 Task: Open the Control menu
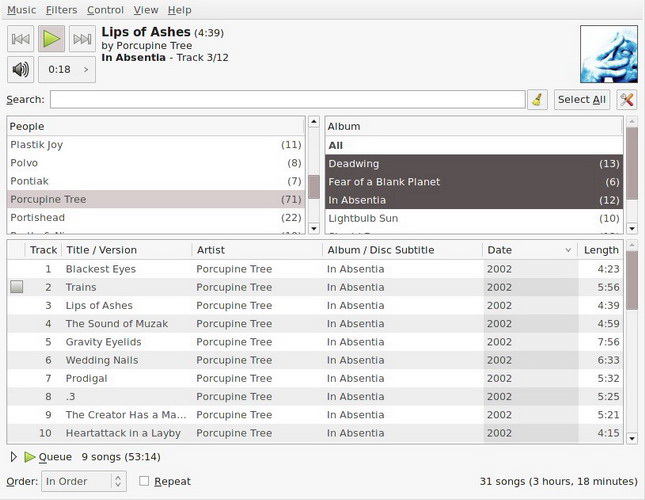[105, 10]
